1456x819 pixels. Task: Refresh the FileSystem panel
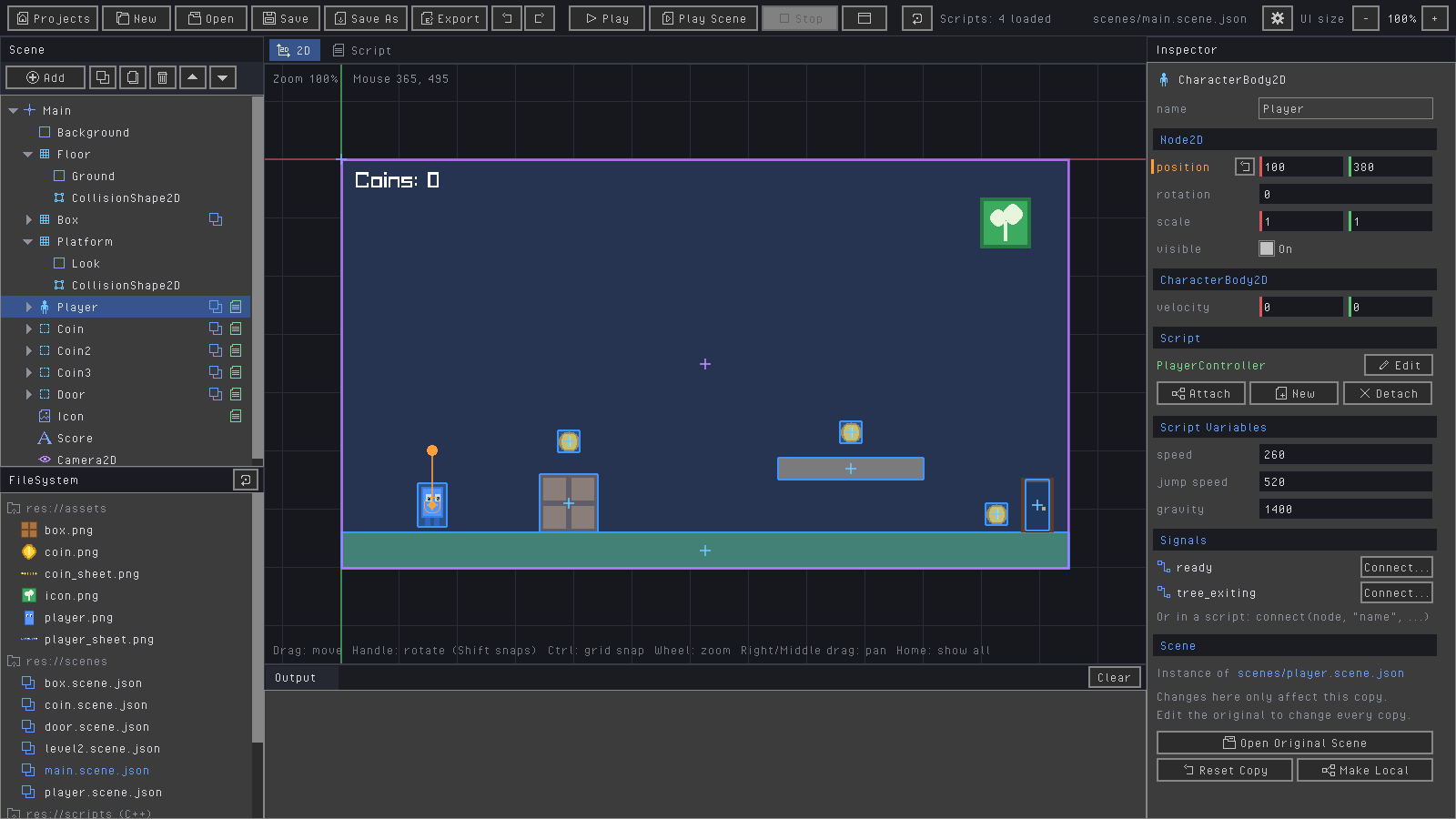click(x=246, y=480)
